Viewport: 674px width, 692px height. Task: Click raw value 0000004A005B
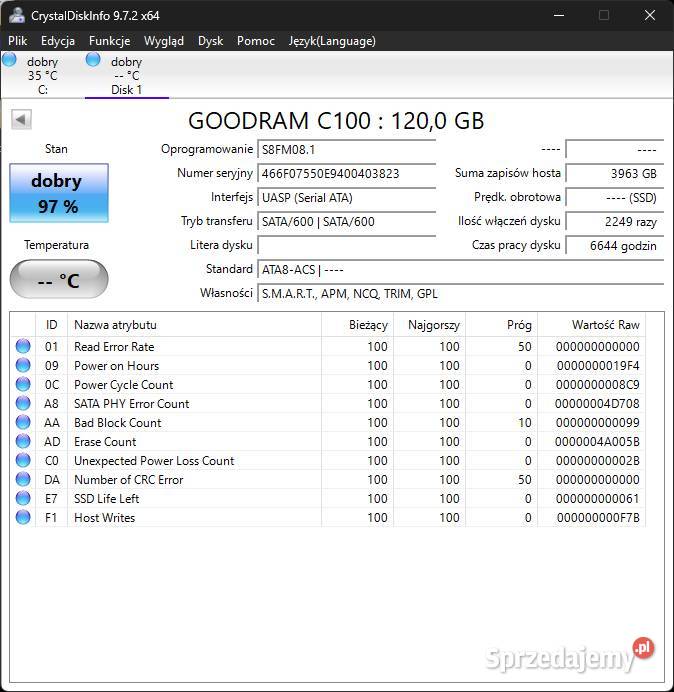pos(597,442)
